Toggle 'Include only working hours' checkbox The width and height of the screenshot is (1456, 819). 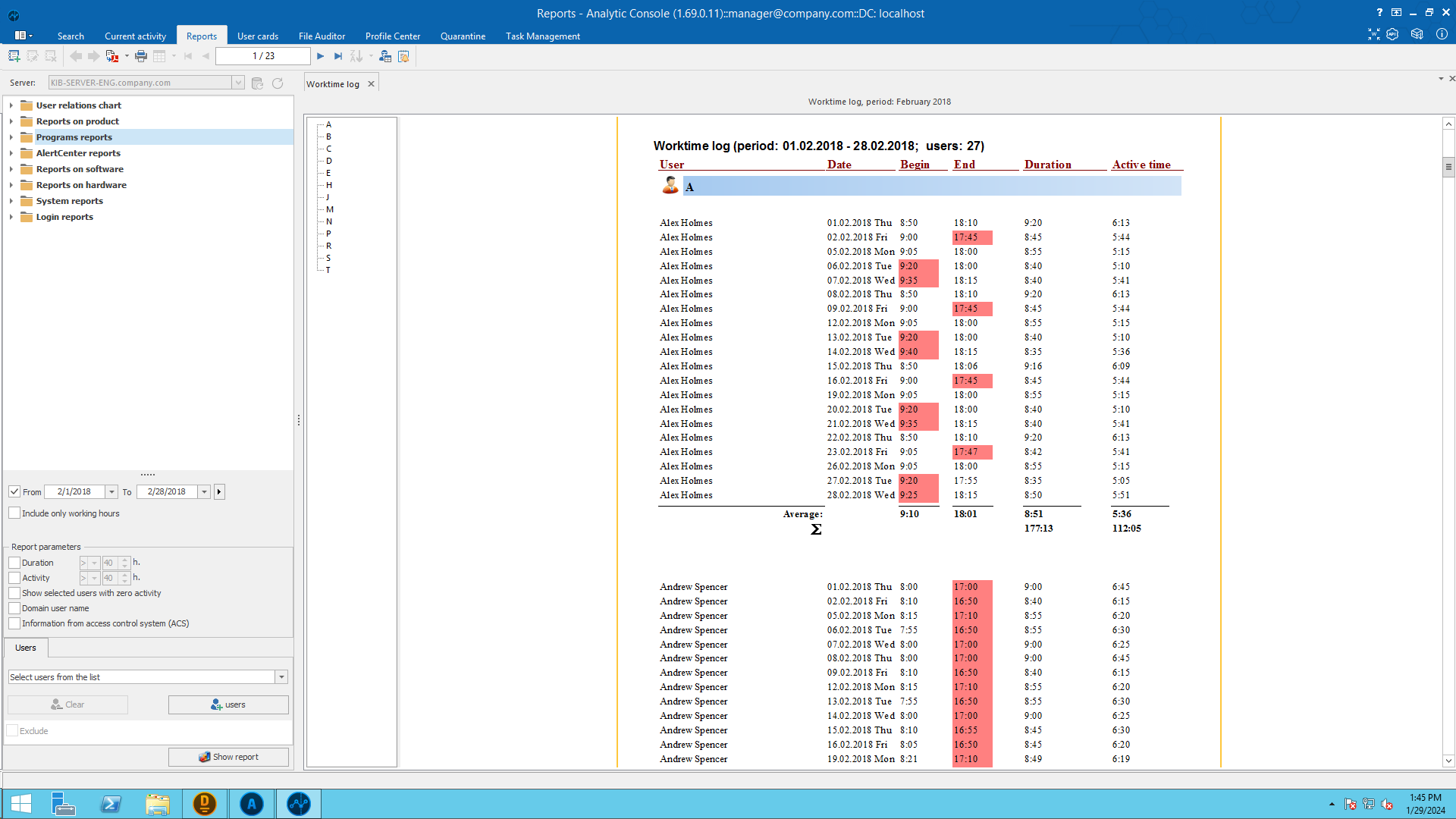pyautogui.click(x=14, y=513)
